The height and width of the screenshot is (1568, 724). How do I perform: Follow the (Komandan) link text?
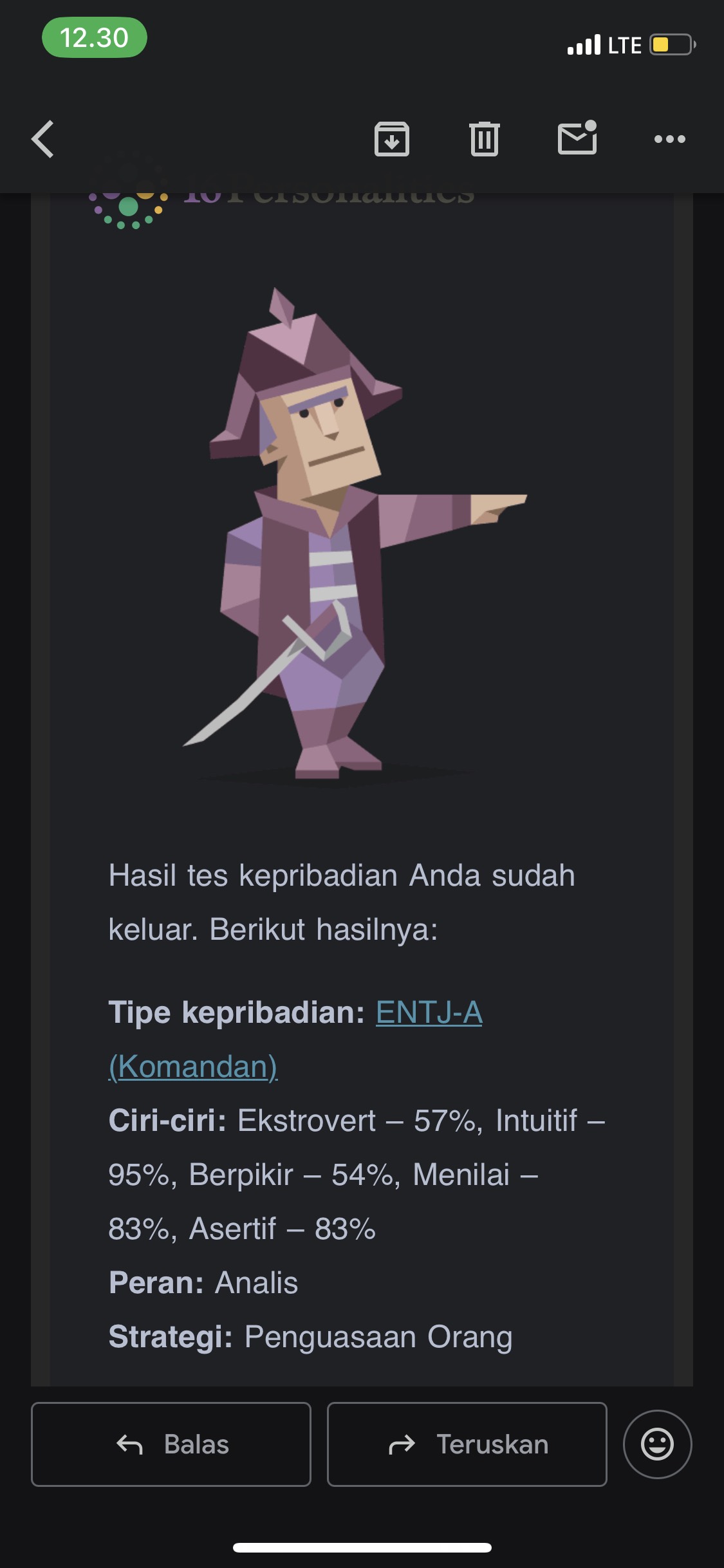pos(193,1067)
